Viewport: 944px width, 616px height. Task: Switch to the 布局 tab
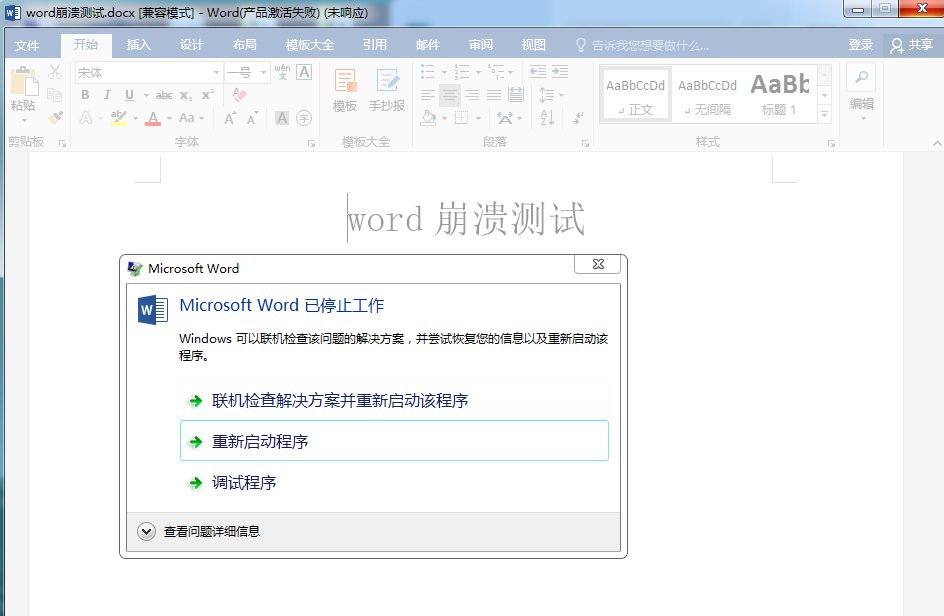pyautogui.click(x=244, y=45)
